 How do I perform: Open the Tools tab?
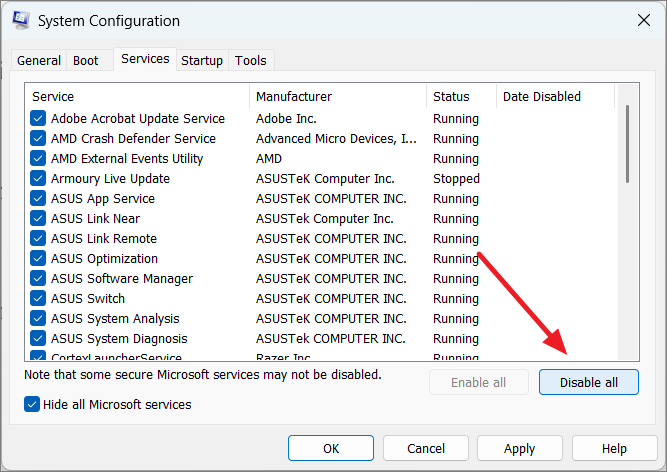250,60
